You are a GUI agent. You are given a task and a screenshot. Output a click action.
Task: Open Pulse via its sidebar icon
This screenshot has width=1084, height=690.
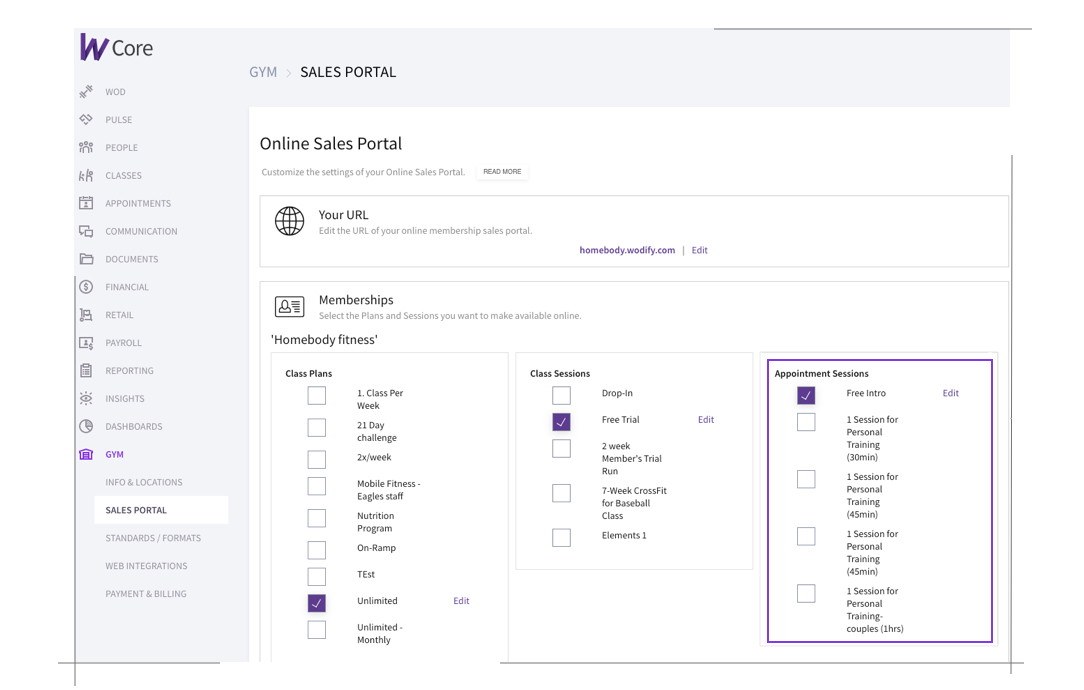pyautogui.click(x=86, y=120)
